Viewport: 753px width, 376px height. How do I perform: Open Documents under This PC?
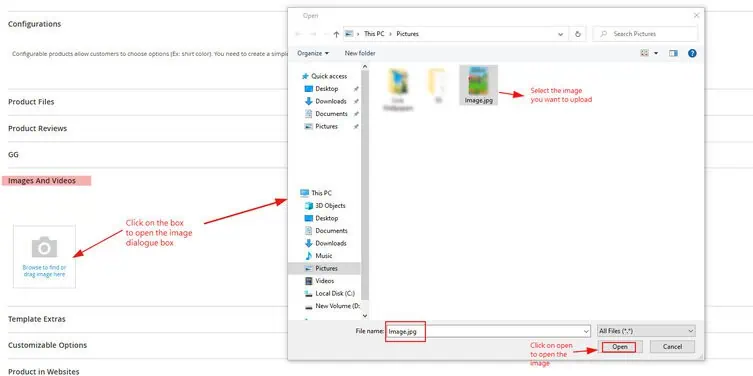331,230
